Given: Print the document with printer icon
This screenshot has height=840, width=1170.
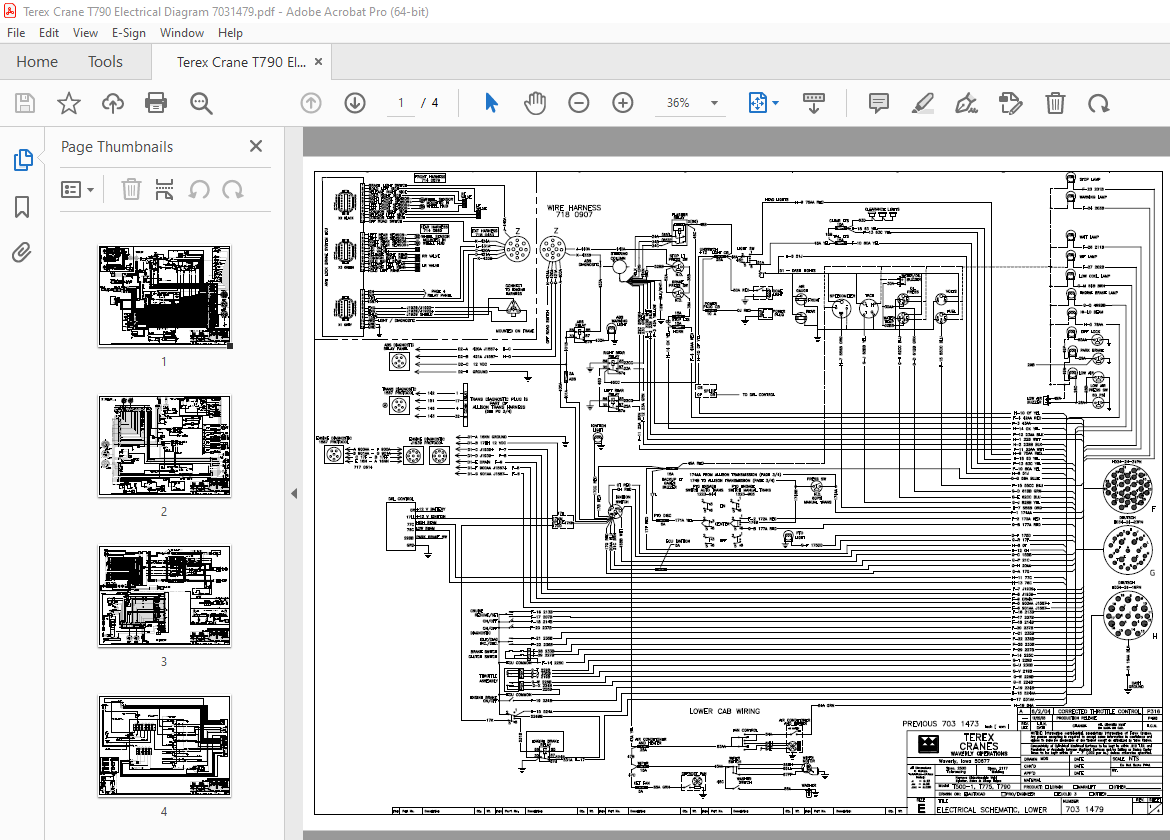Looking at the screenshot, I should coord(156,103).
